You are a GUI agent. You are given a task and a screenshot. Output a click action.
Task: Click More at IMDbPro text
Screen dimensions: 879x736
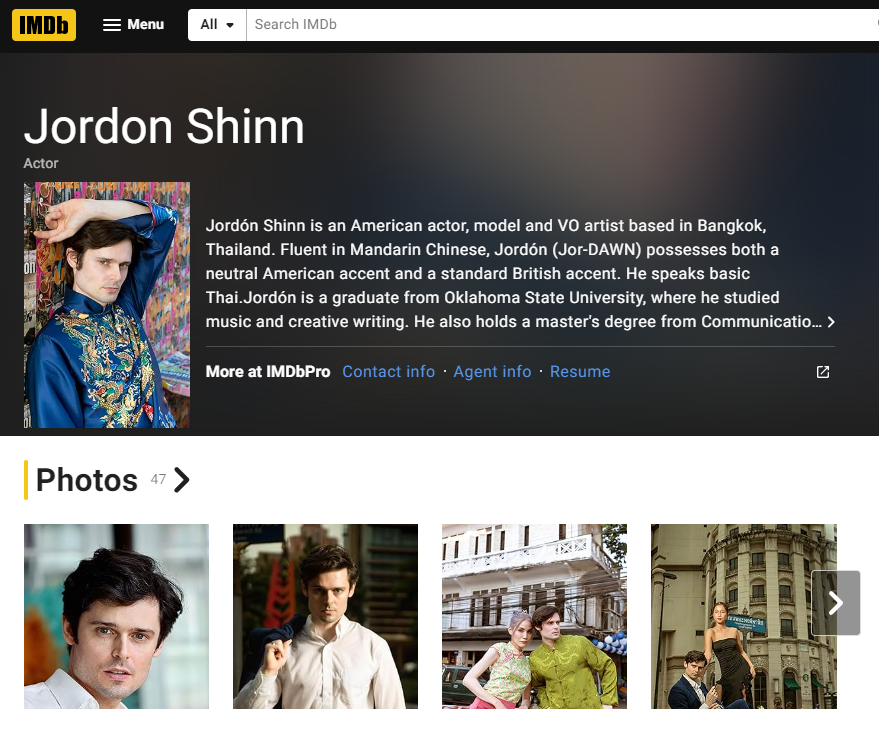[x=268, y=372]
